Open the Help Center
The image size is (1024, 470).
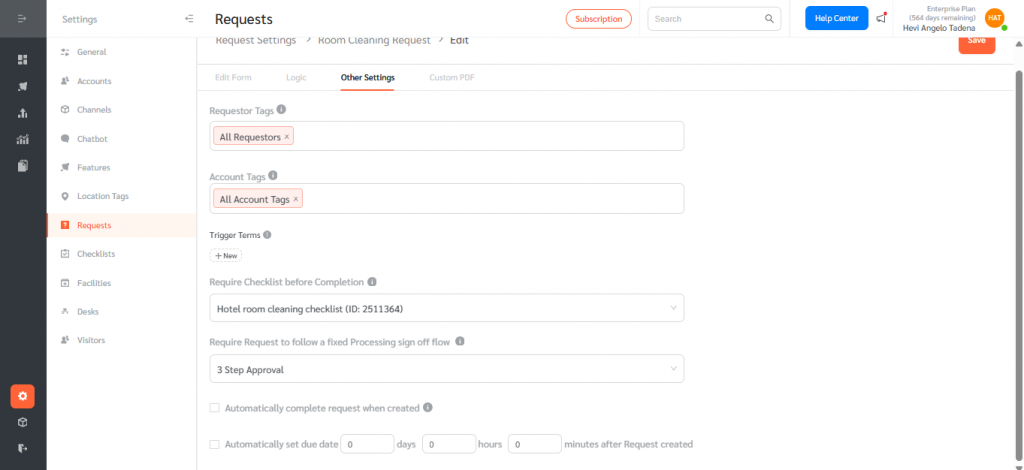coord(836,19)
